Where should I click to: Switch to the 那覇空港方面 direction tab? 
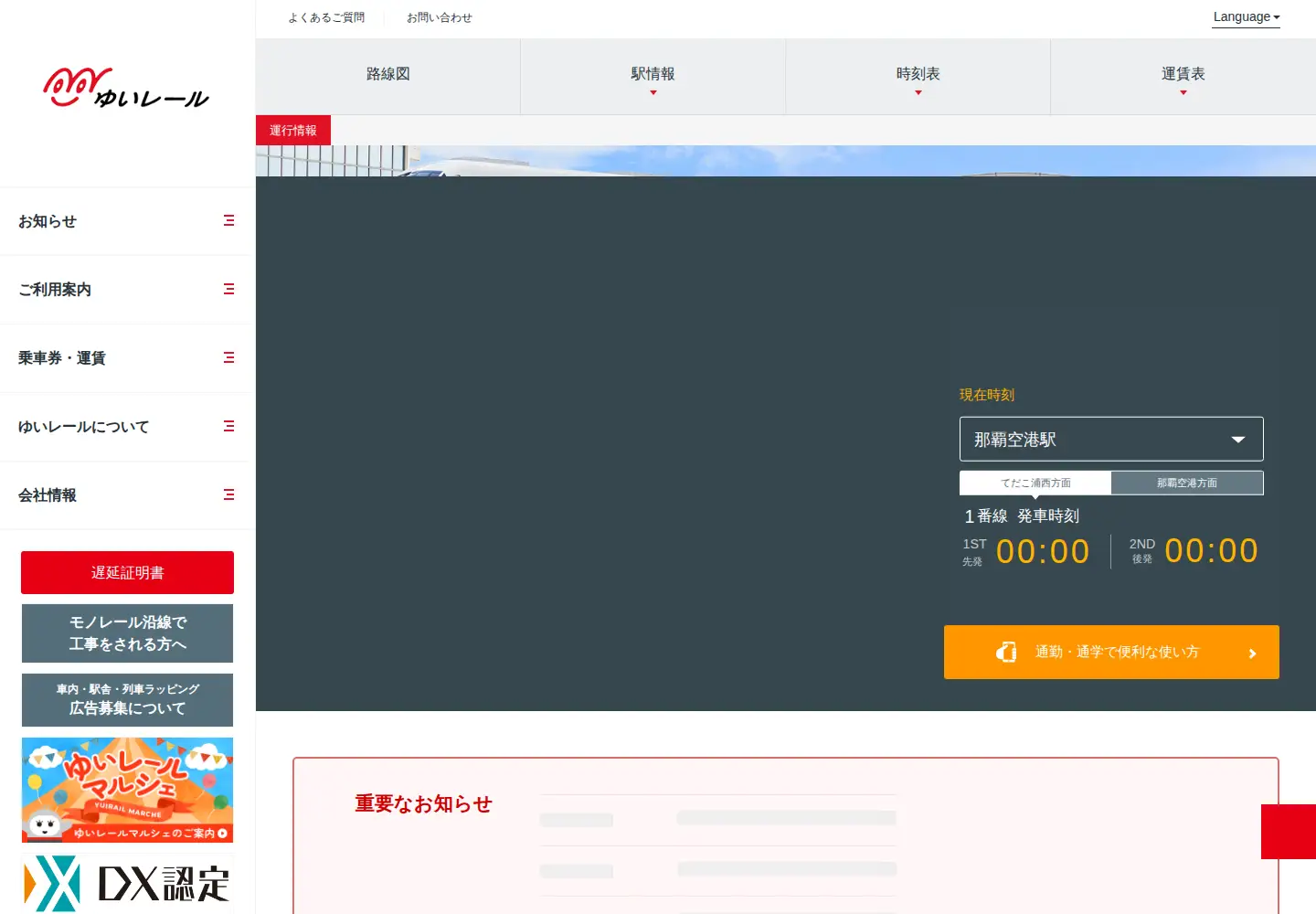click(1187, 483)
